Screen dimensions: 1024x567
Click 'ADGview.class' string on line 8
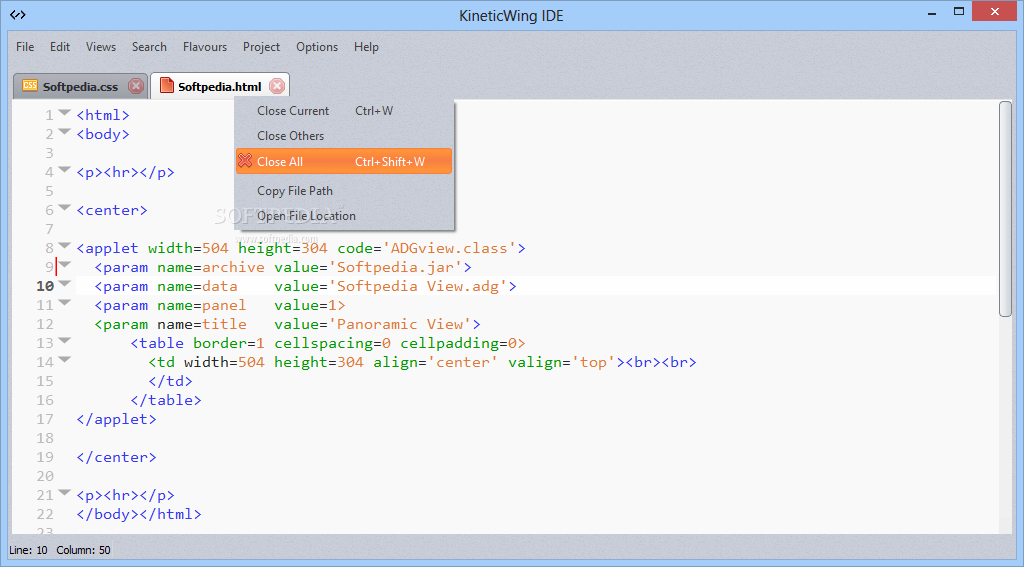tap(449, 248)
